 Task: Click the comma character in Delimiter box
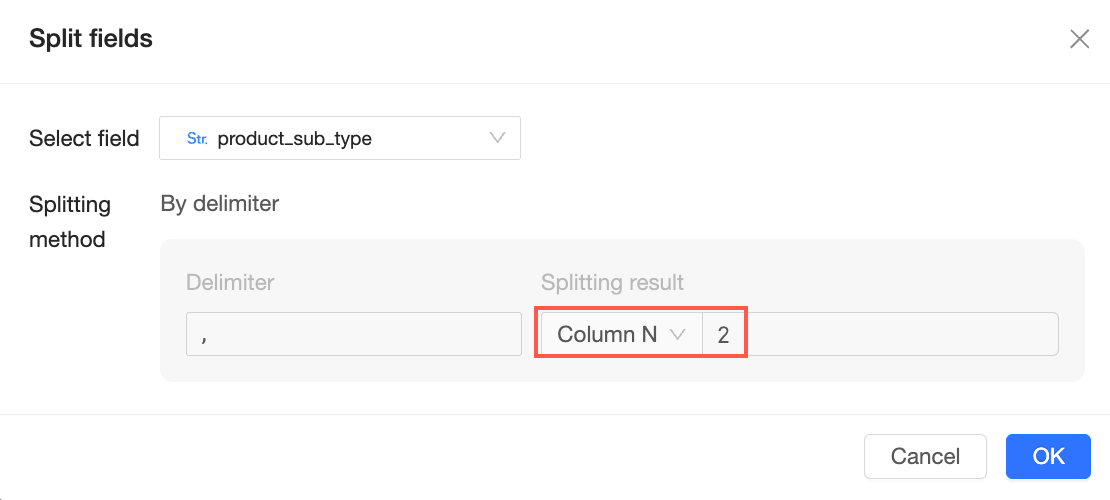[204, 337]
